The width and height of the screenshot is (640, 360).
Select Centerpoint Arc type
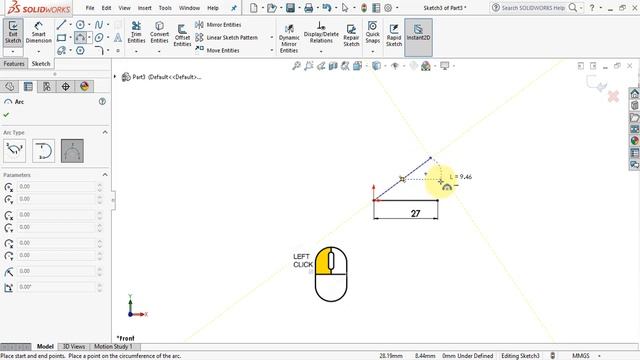[x=14, y=151]
